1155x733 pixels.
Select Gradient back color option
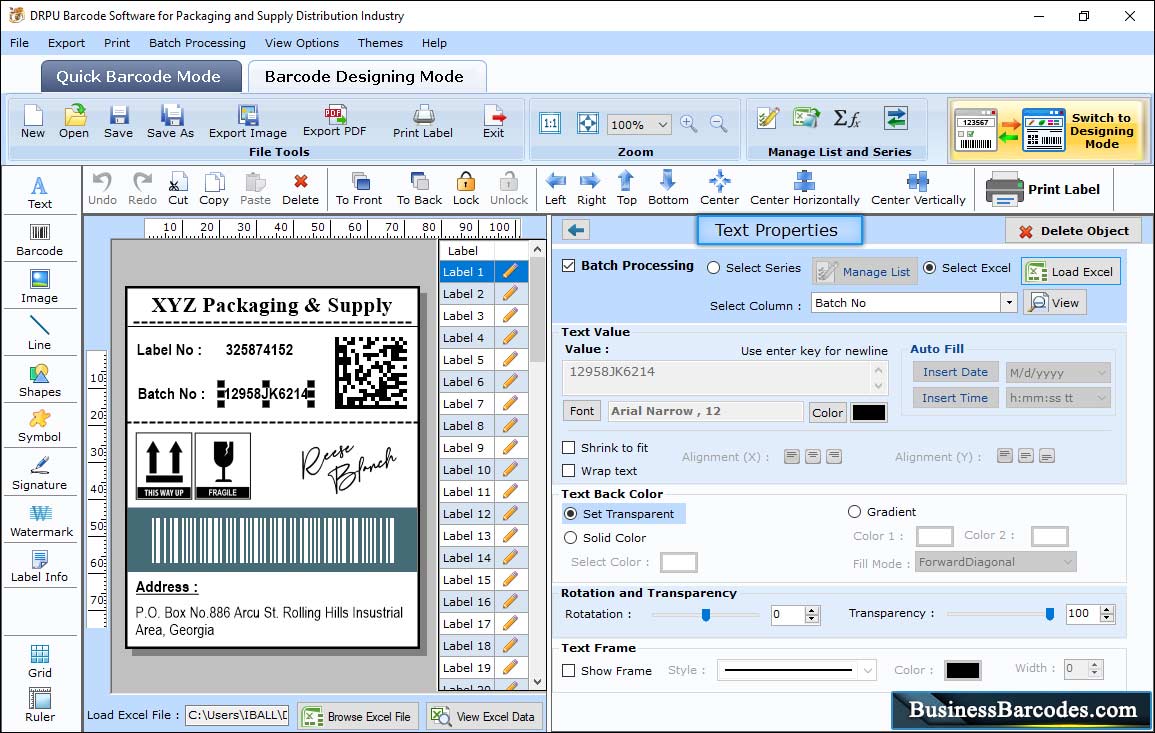(854, 511)
